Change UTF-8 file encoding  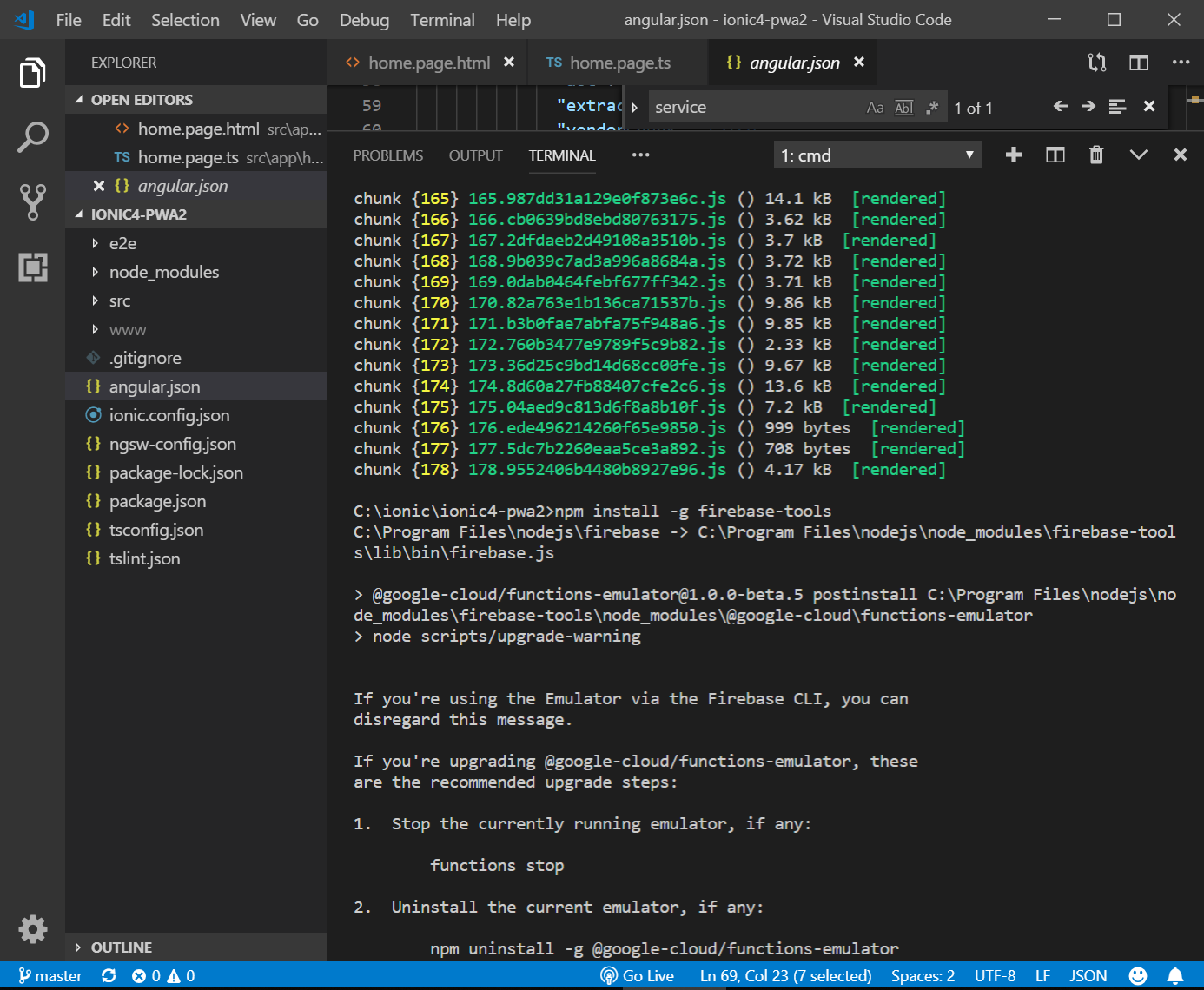[995, 976]
